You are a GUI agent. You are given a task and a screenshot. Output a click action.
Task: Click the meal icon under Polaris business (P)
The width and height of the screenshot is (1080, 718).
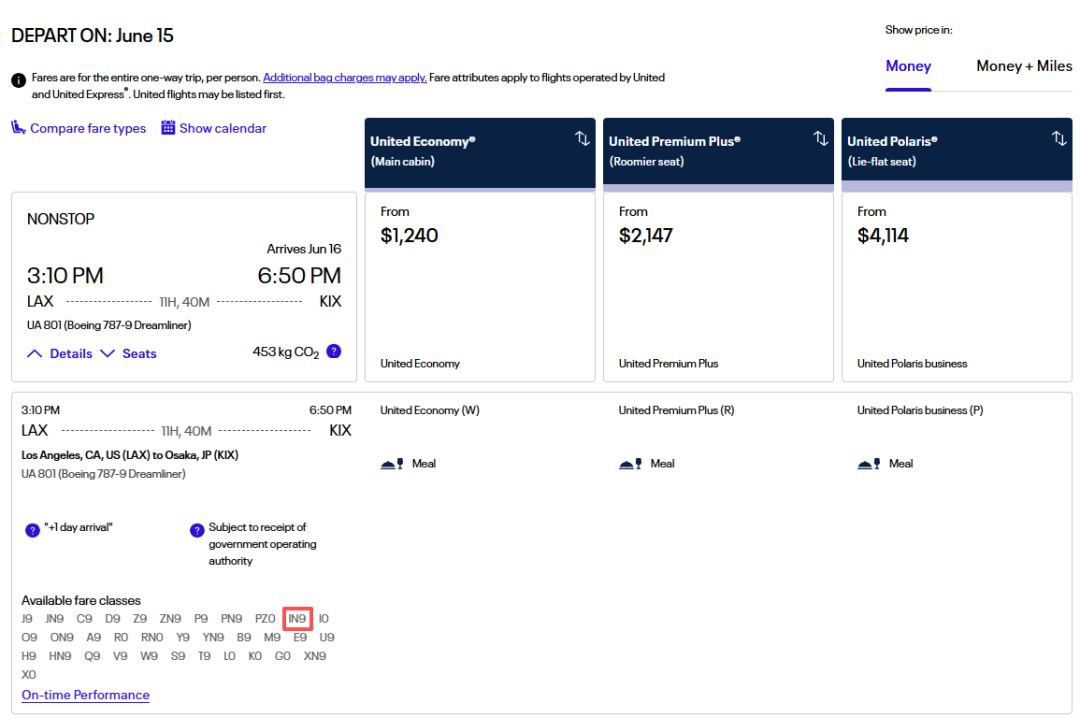[x=869, y=464]
